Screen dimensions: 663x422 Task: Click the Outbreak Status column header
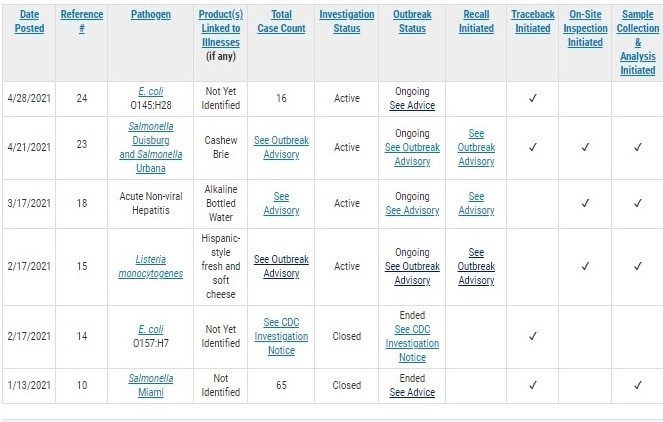(x=411, y=22)
